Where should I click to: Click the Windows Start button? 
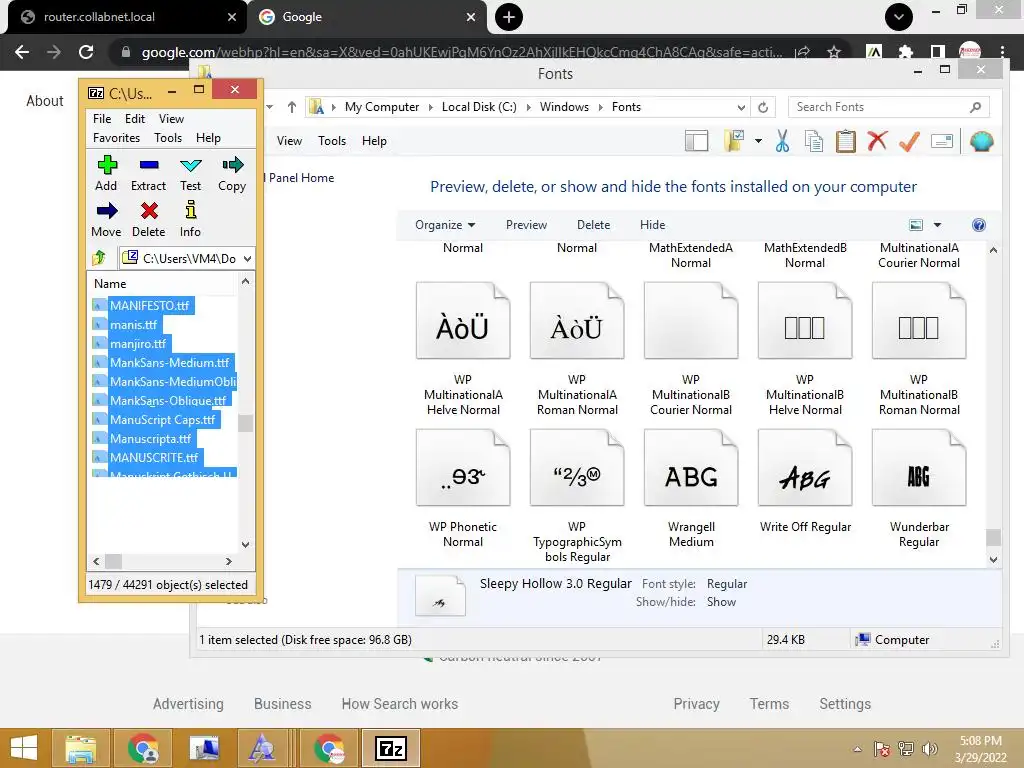24,748
